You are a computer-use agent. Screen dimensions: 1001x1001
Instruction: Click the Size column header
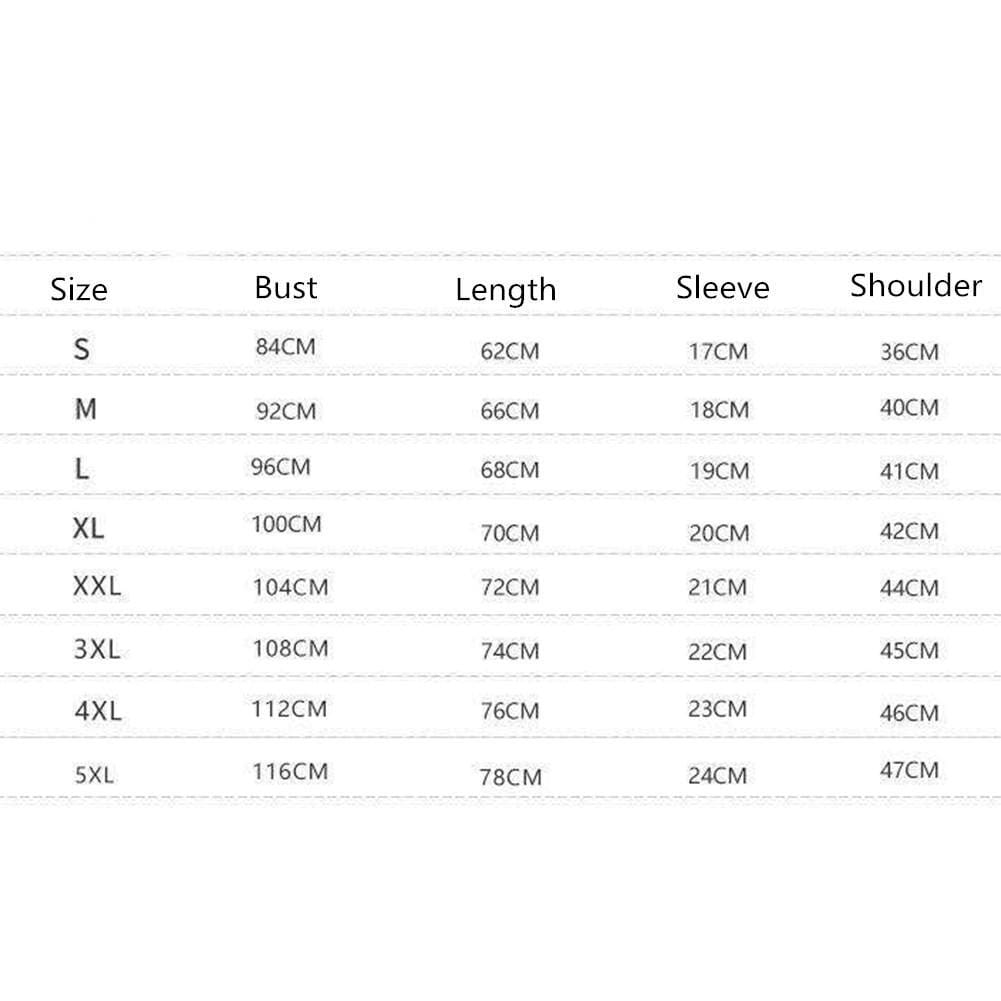pos(79,290)
